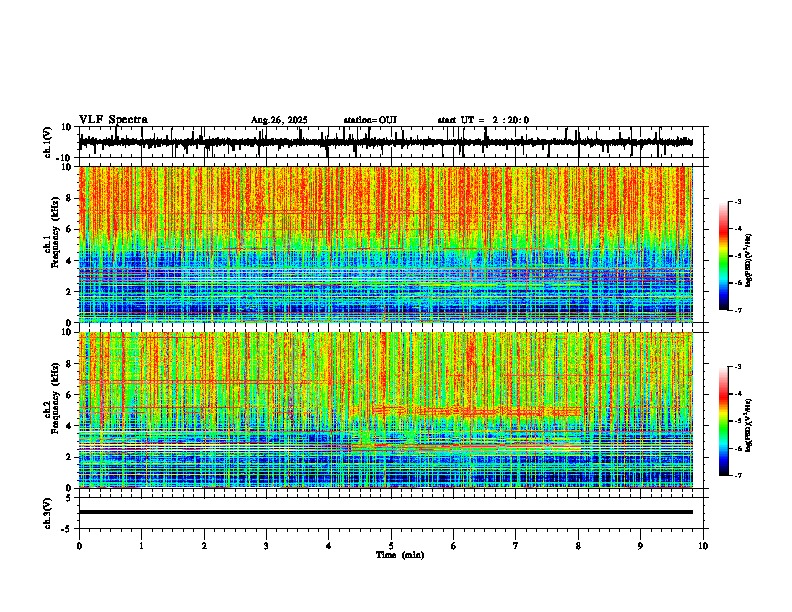This screenshot has height=612, width=792.
Task: Click the "-7" tick on ch.1 colorbar
Action: pos(738,310)
